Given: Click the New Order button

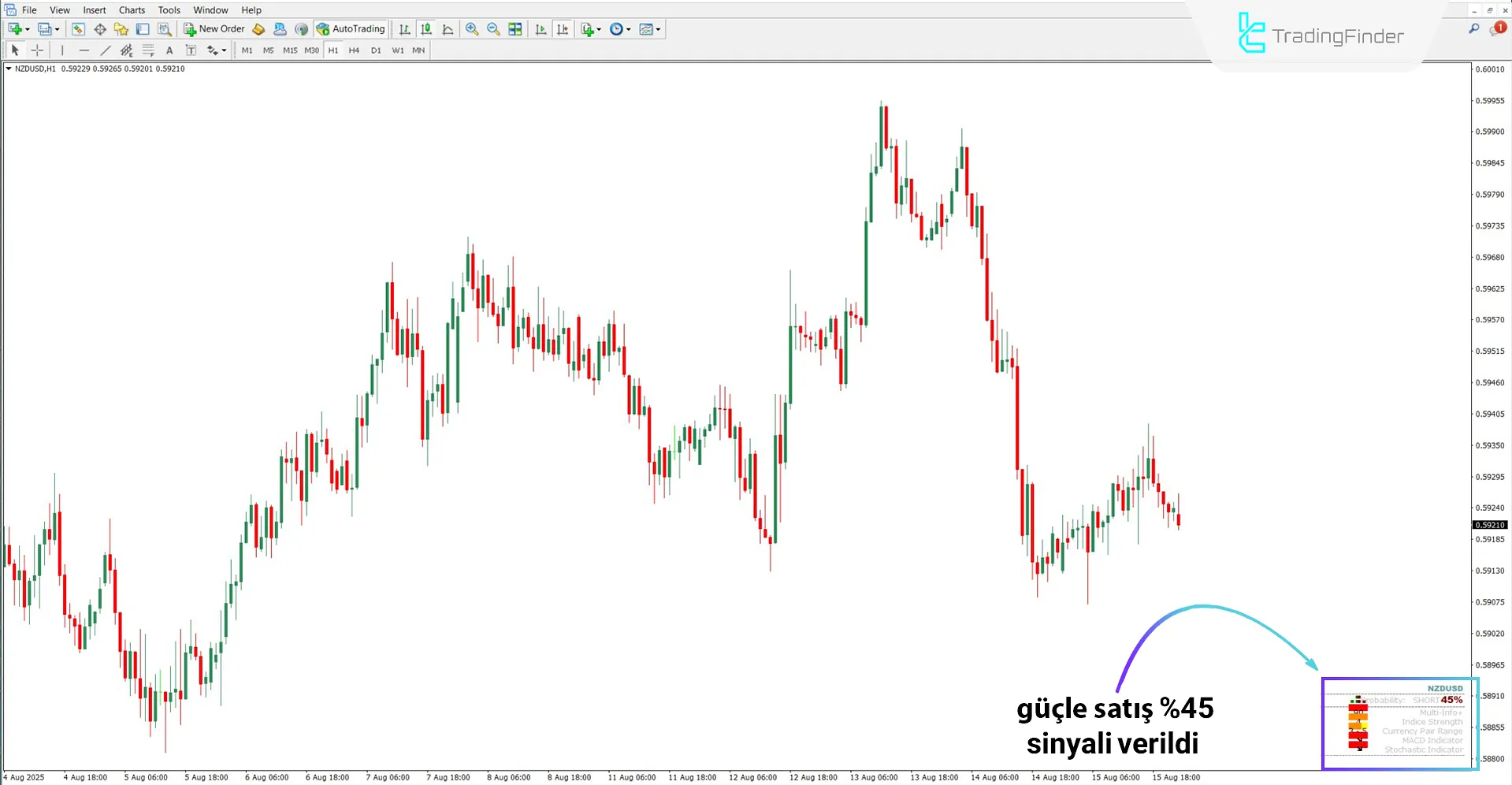Looking at the screenshot, I should [x=214, y=29].
